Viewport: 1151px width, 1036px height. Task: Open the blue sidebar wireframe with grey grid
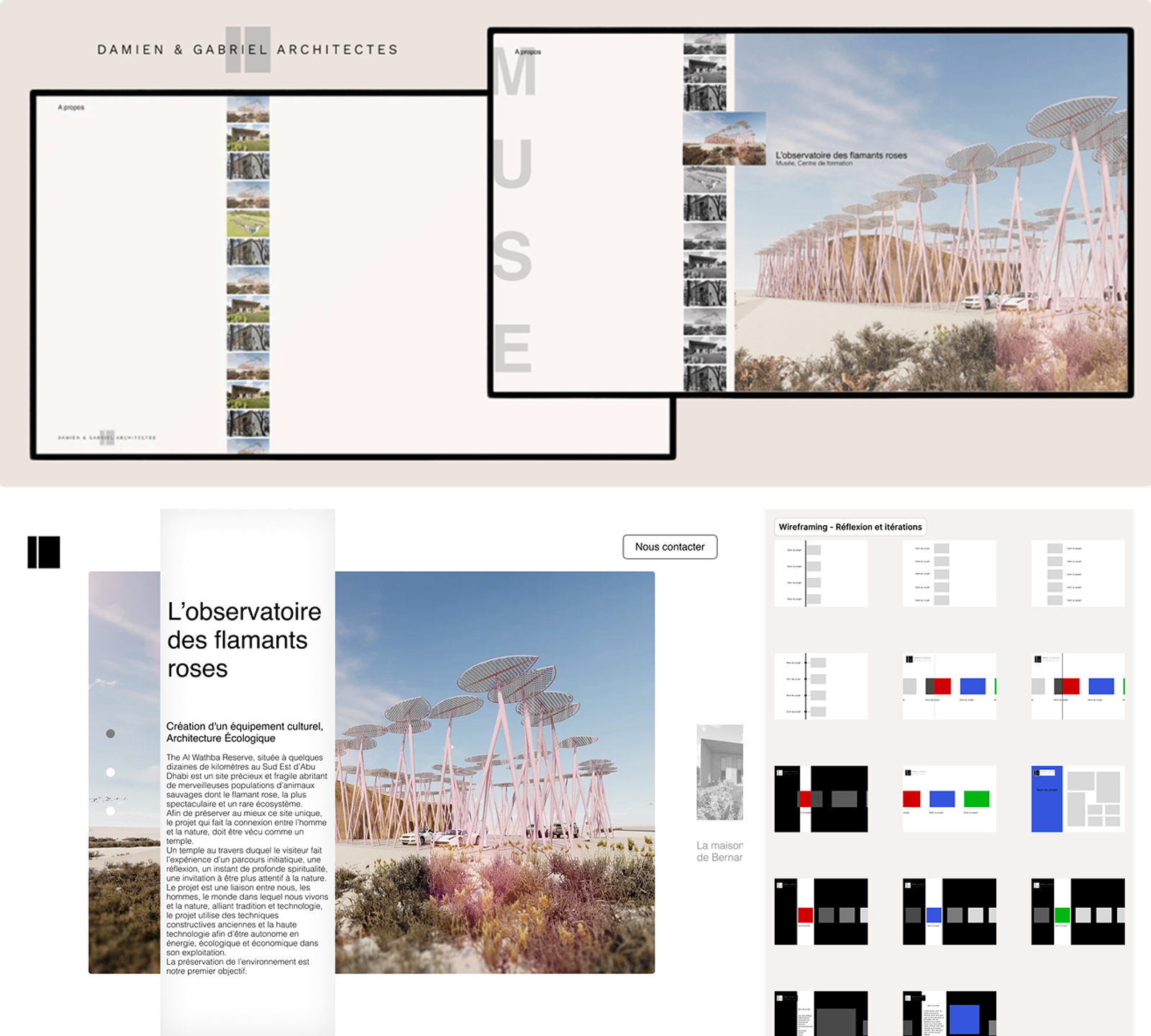pyautogui.click(x=1078, y=799)
